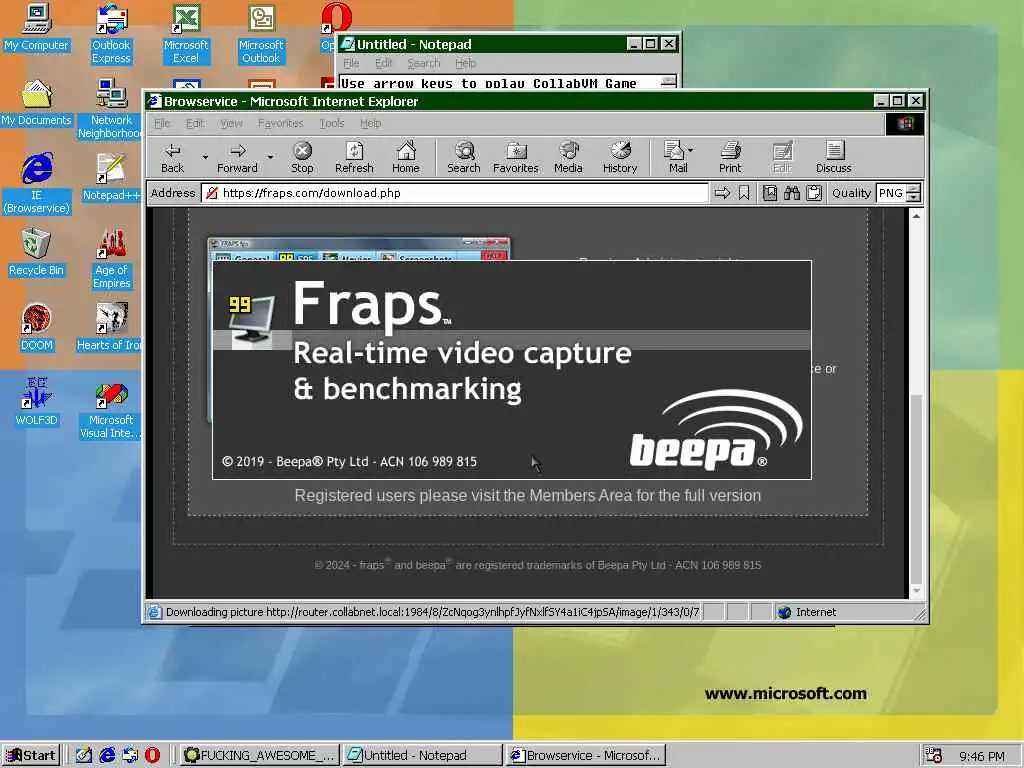Screen dimensions: 1024x768
Task: Open the Tools menu in Internet Explorer
Action: 332,123
